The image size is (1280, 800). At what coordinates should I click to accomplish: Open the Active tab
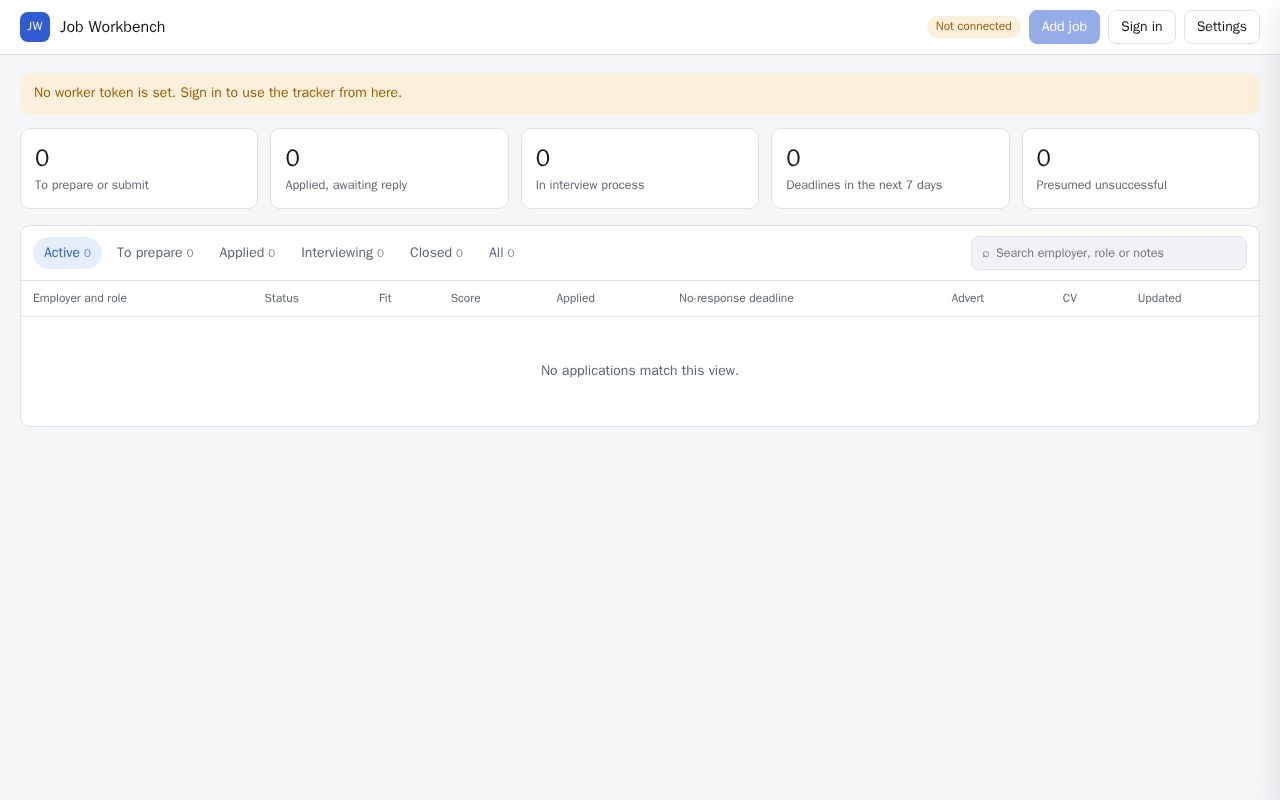67,253
